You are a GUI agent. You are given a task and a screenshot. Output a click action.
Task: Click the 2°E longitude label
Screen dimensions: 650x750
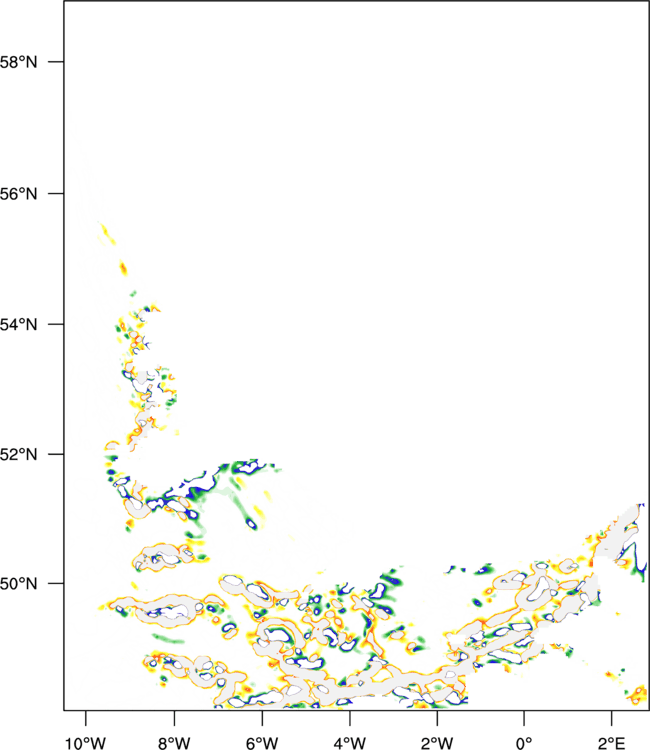[612, 743]
